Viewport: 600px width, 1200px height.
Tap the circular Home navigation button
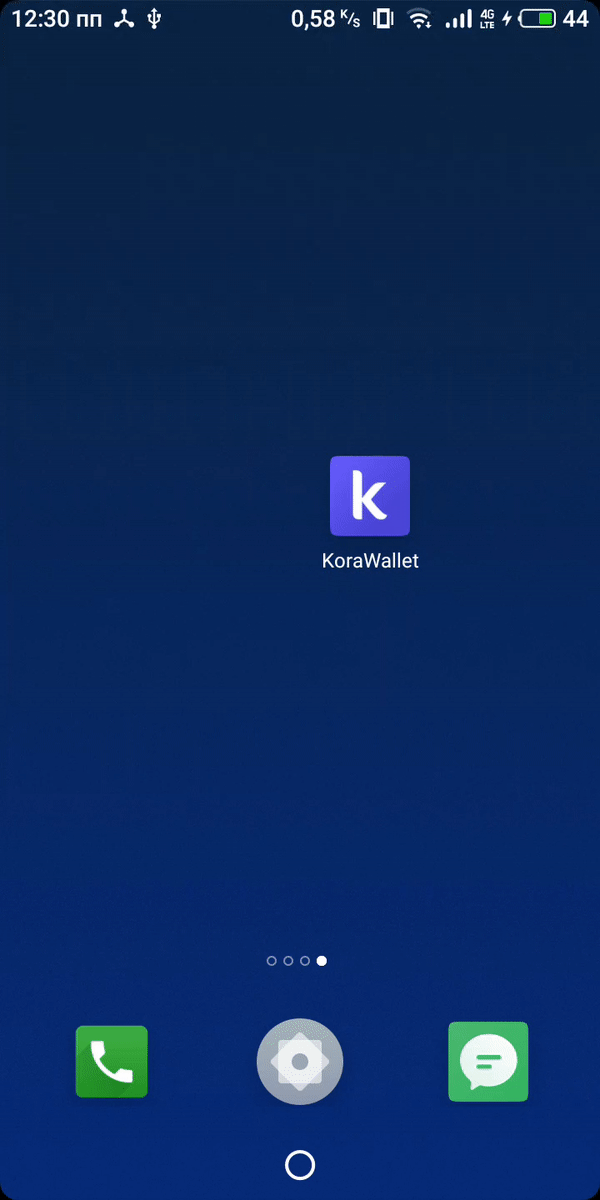tap(300, 1165)
